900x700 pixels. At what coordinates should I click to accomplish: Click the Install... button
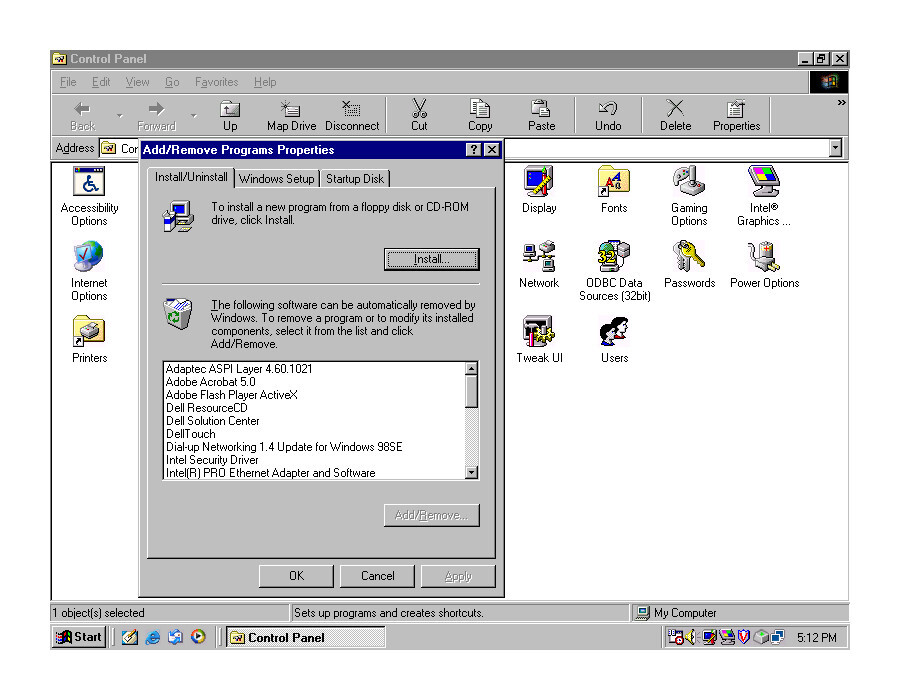click(x=432, y=259)
